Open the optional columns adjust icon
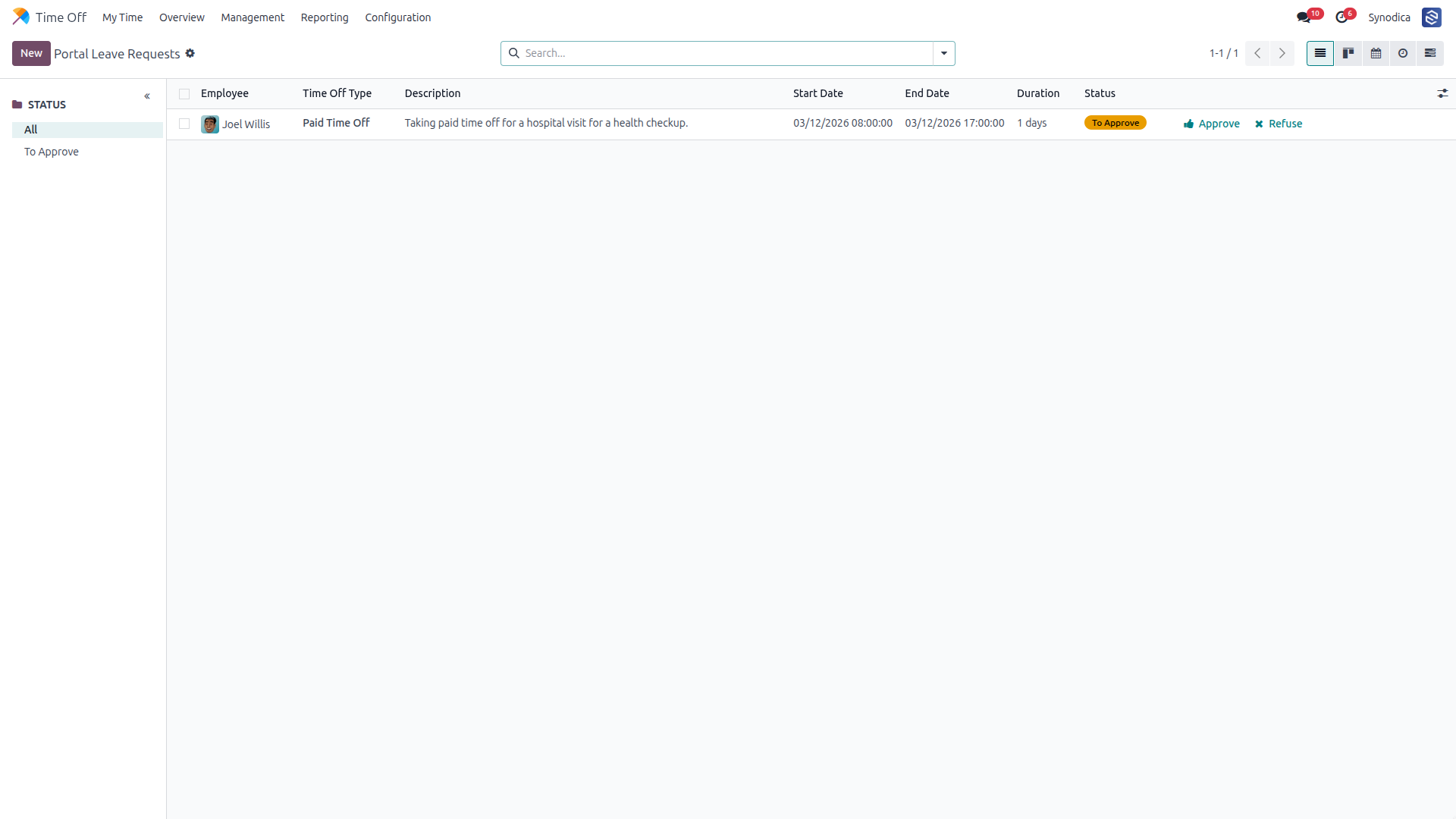The height and width of the screenshot is (819, 1456). (1442, 93)
